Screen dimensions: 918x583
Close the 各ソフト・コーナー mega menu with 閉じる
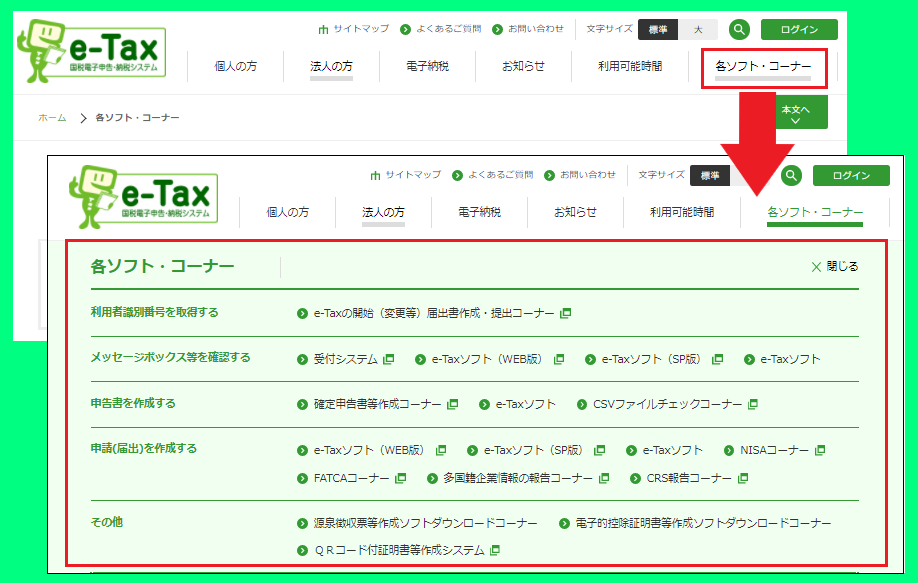pos(835,266)
